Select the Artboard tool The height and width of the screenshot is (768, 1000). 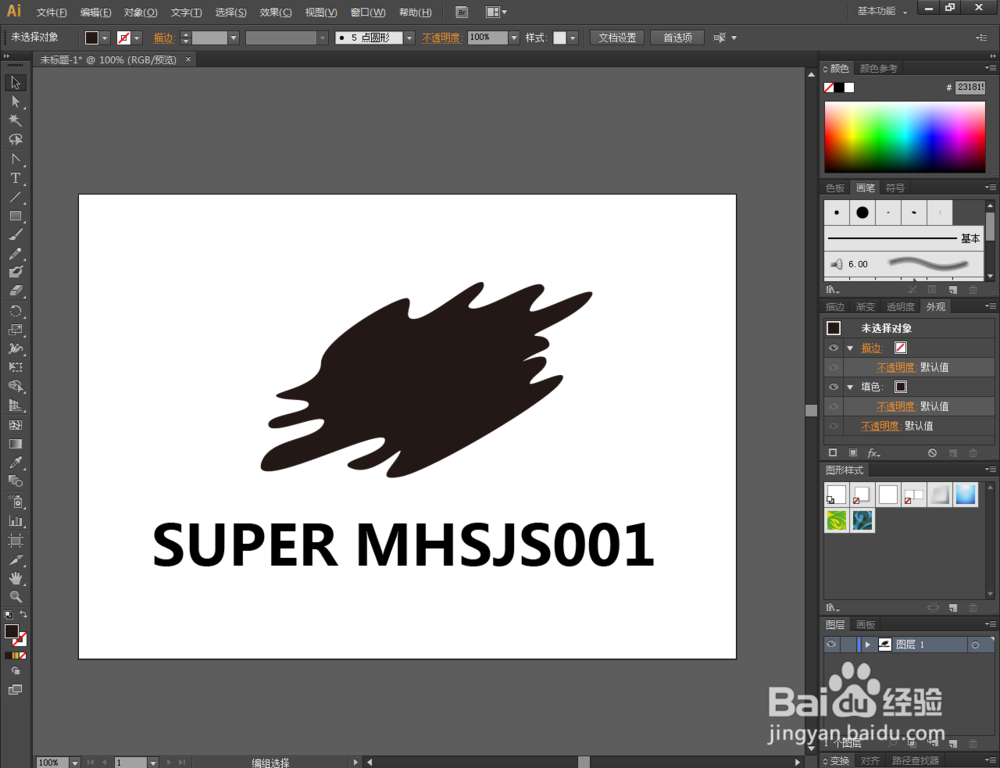tap(15, 541)
